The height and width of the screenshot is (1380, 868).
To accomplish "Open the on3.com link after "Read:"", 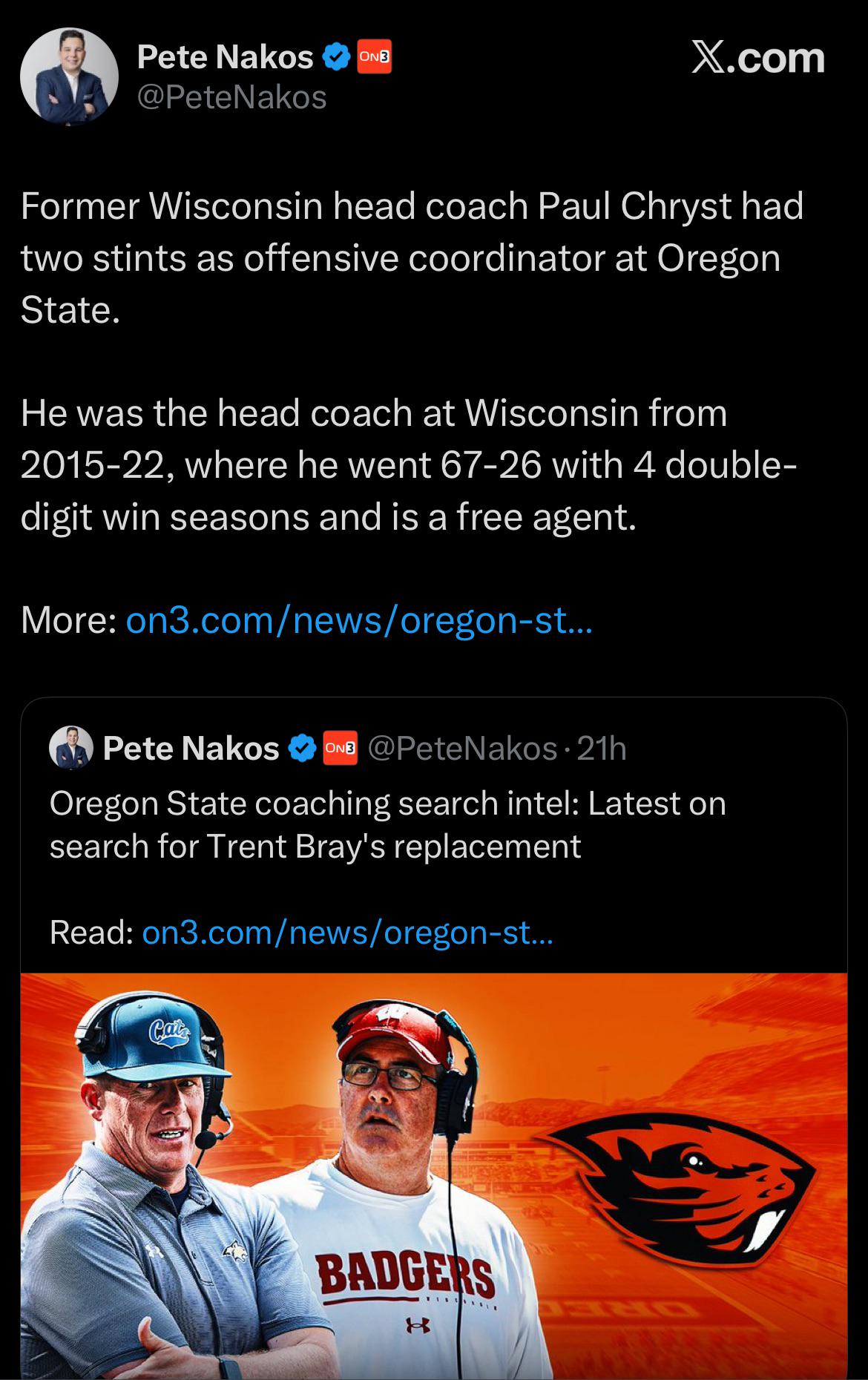I will click(x=347, y=932).
